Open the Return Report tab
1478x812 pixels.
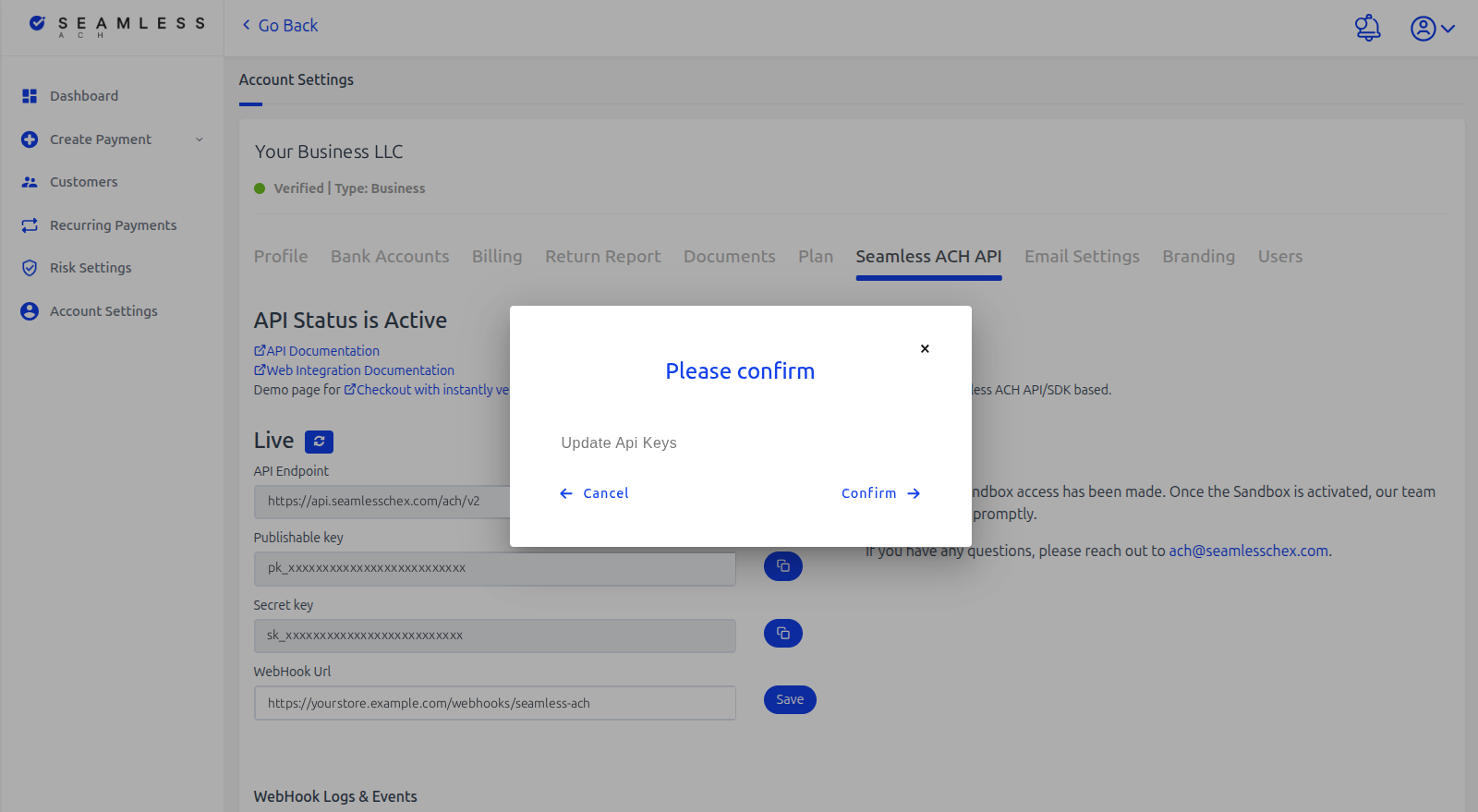pyautogui.click(x=603, y=257)
